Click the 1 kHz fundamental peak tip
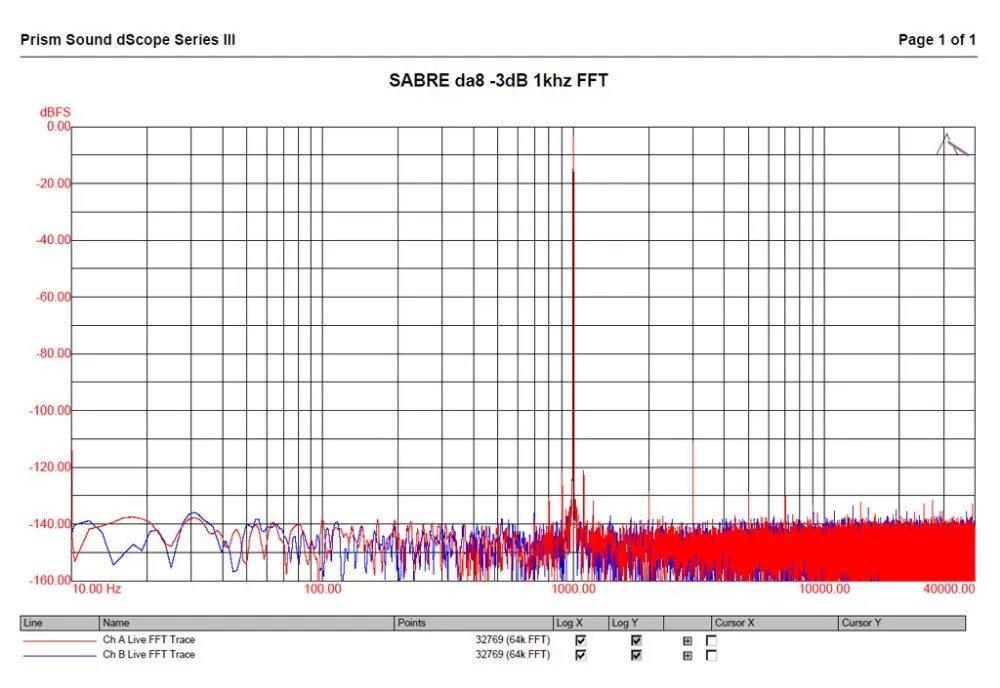The width and height of the screenshot is (1000, 688). coord(573,137)
